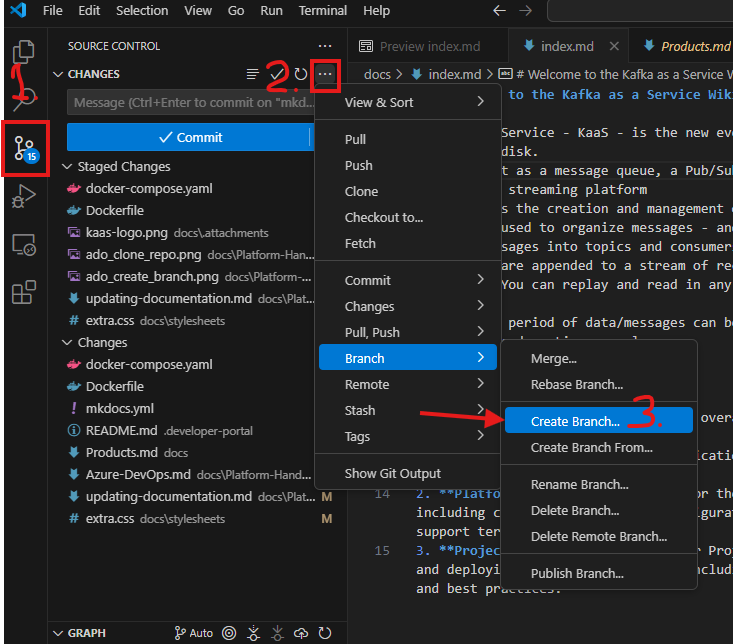Click the commit message input field

point(191,102)
